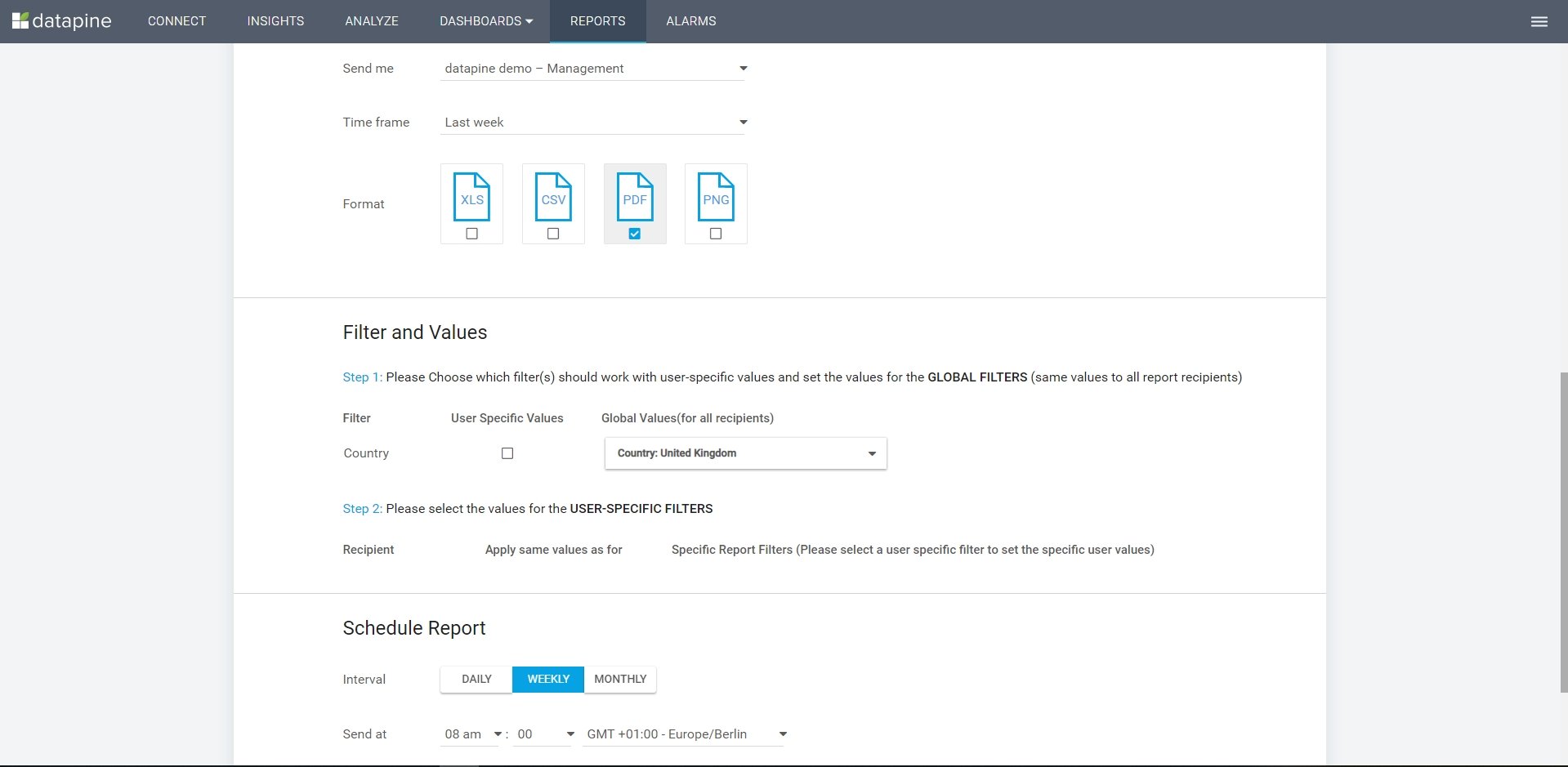The width and height of the screenshot is (1568, 767).
Task: Go to the ALARMS tab
Action: tap(690, 21)
